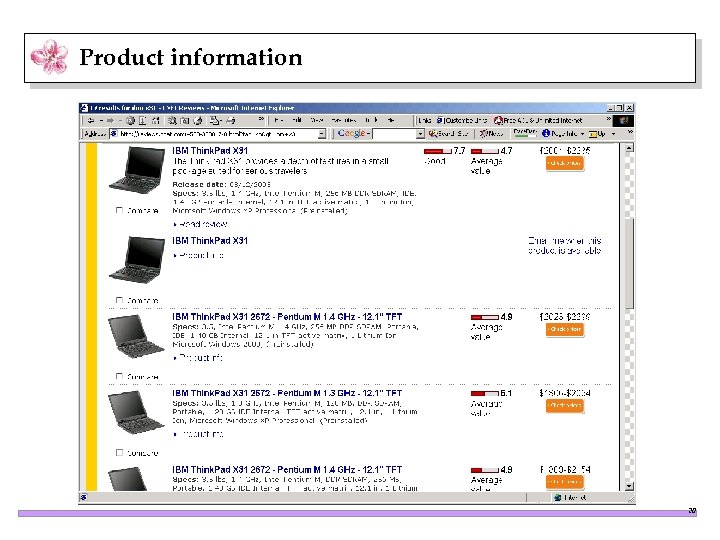The width and height of the screenshot is (720, 540).
Task: Open the top IBM ThinkPad X31 title link
Action: point(210,151)
